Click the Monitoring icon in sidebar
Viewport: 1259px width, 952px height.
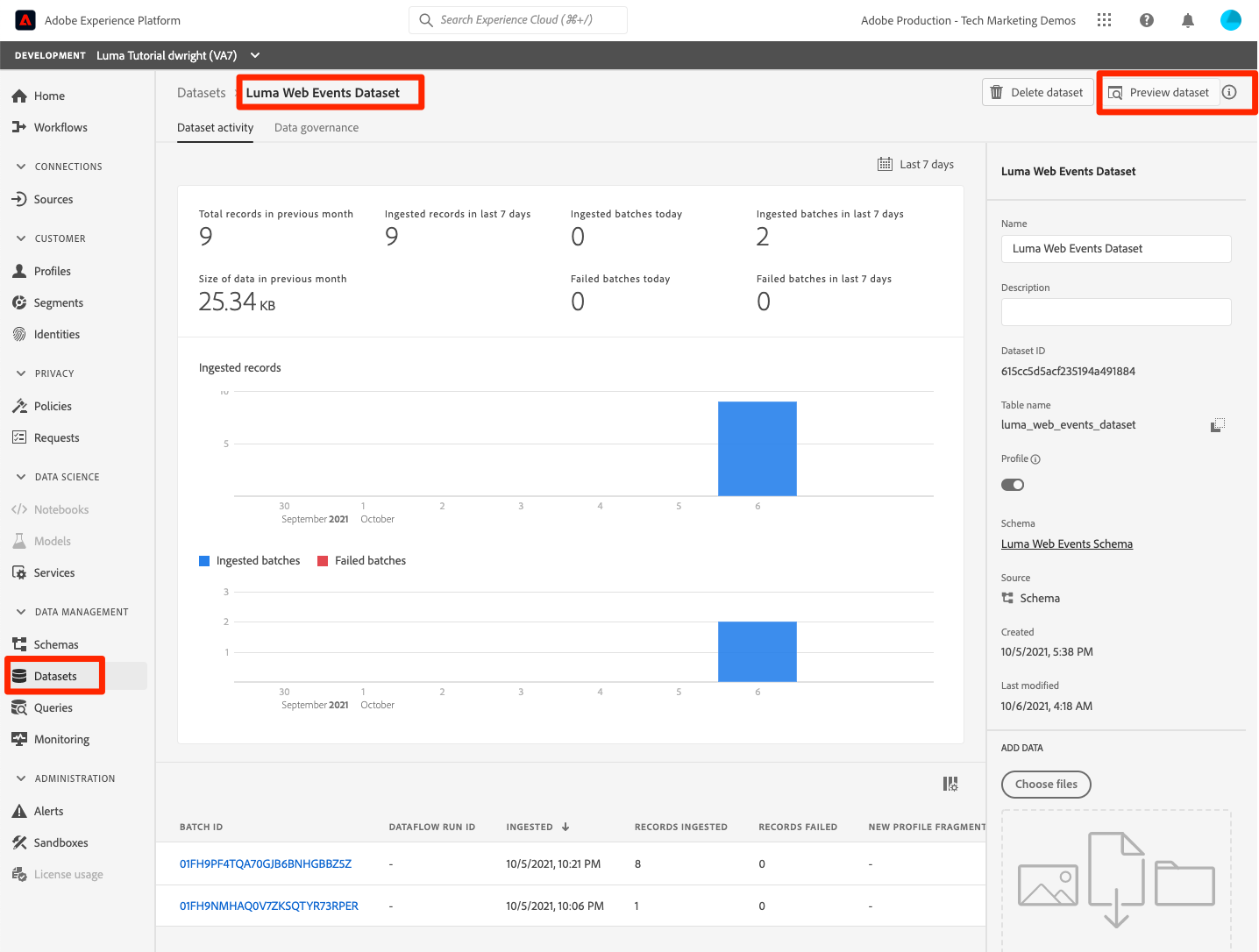pos(19,739)
